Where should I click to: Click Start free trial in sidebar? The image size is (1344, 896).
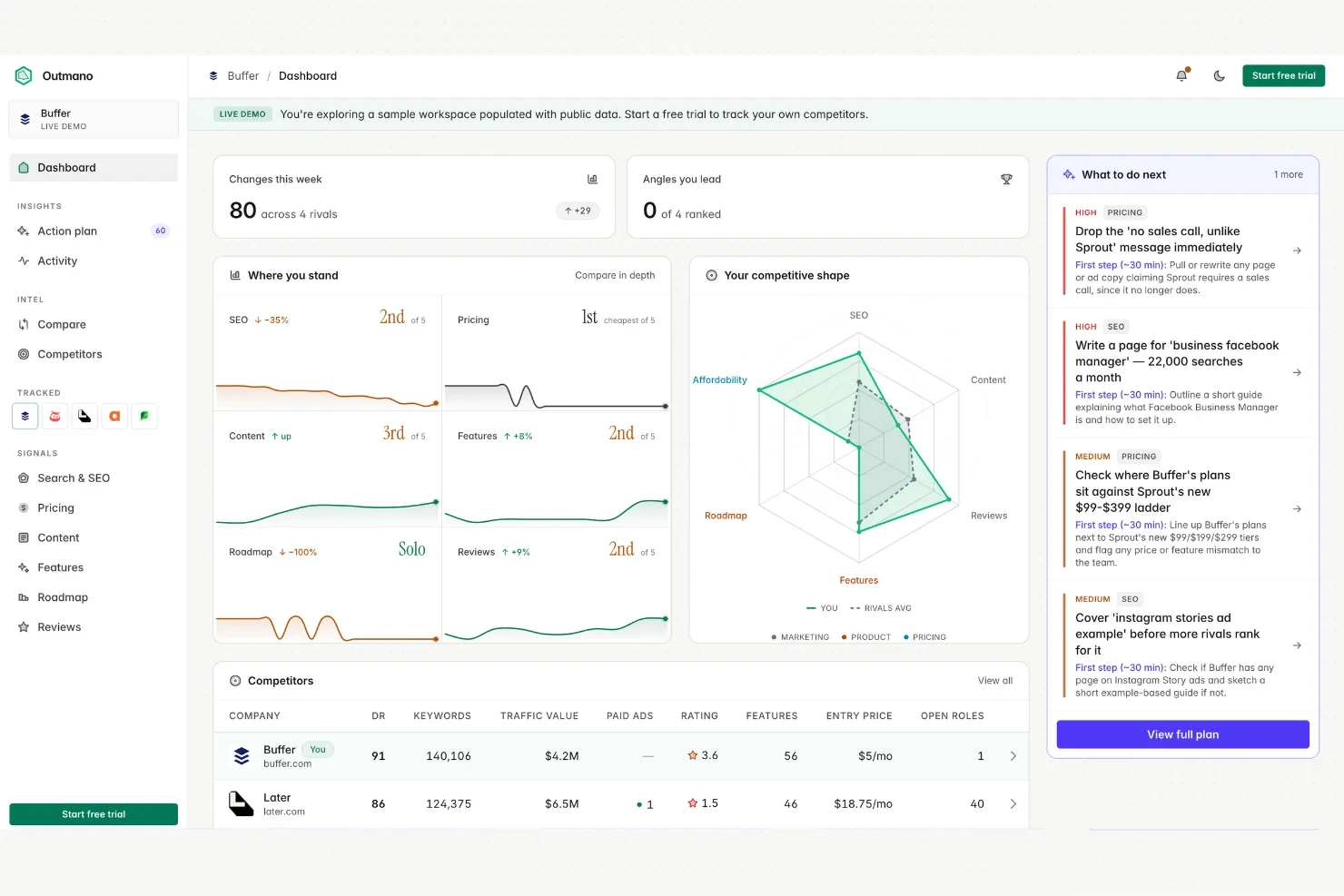(94, 814)
